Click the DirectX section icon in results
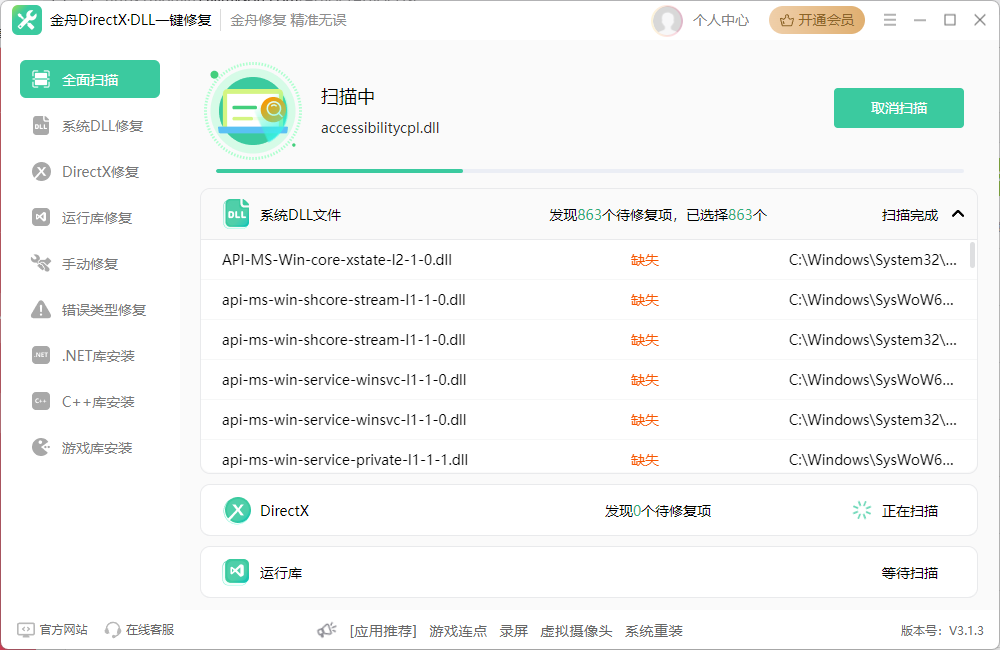Viewport: 1000px width, 650px height. tap(237, 510)
